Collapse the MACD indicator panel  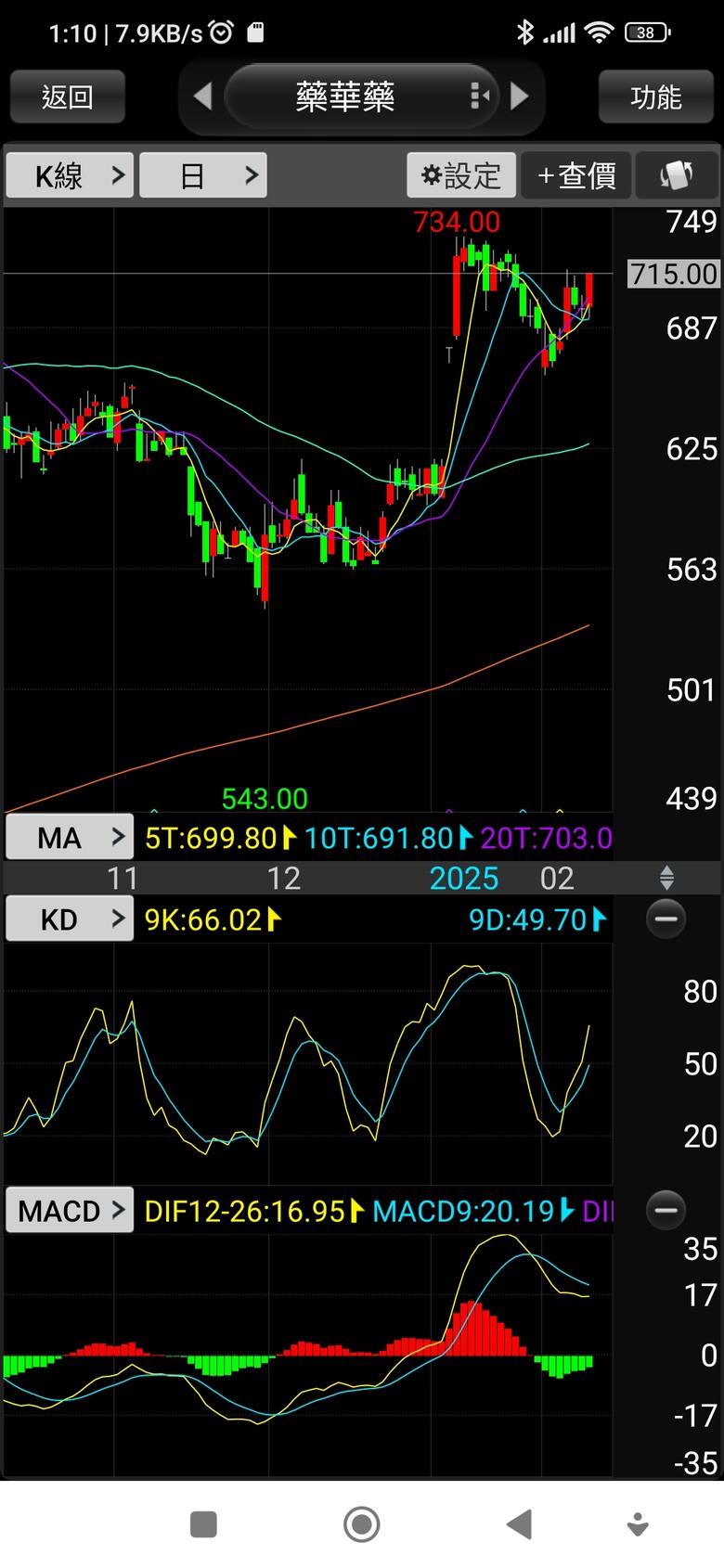pyautogui.click(x=666, y=1211)
